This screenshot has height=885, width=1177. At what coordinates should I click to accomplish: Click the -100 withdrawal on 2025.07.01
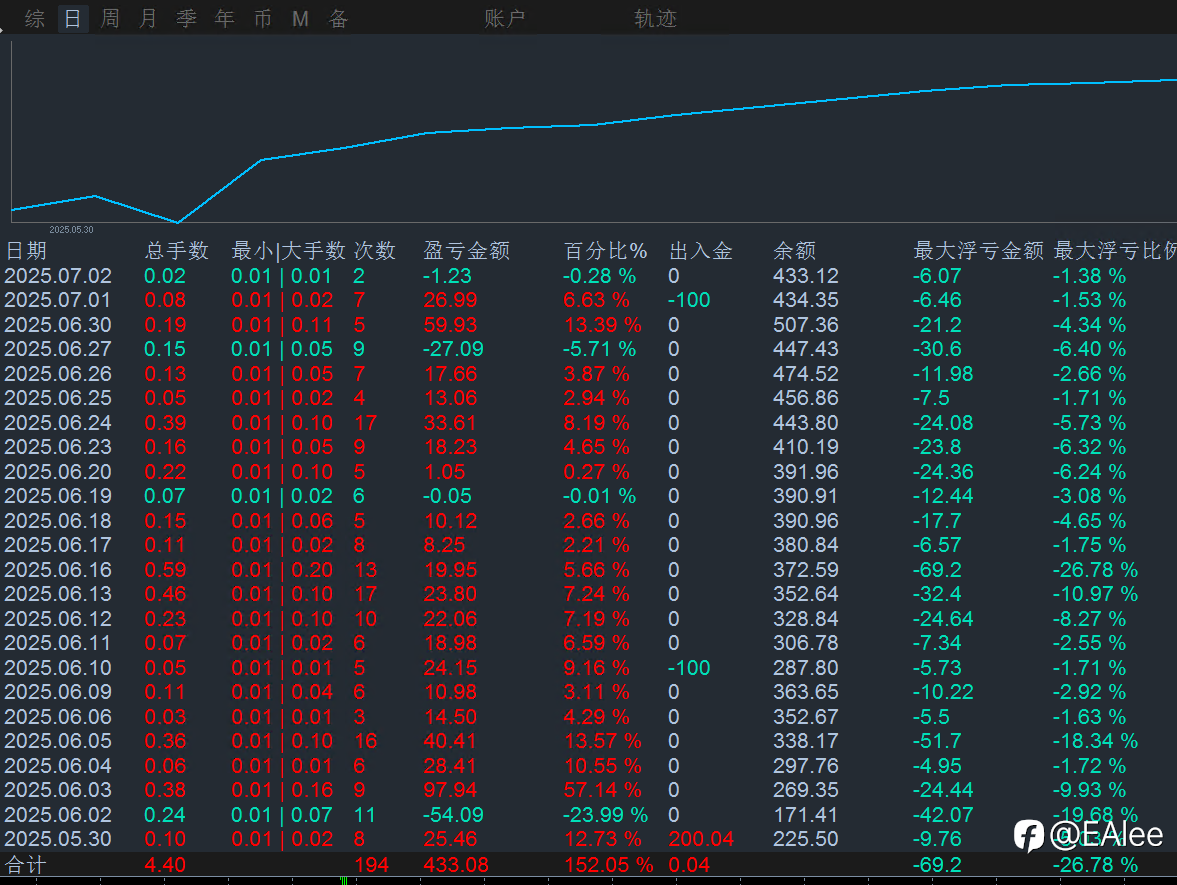pos(689,300)
